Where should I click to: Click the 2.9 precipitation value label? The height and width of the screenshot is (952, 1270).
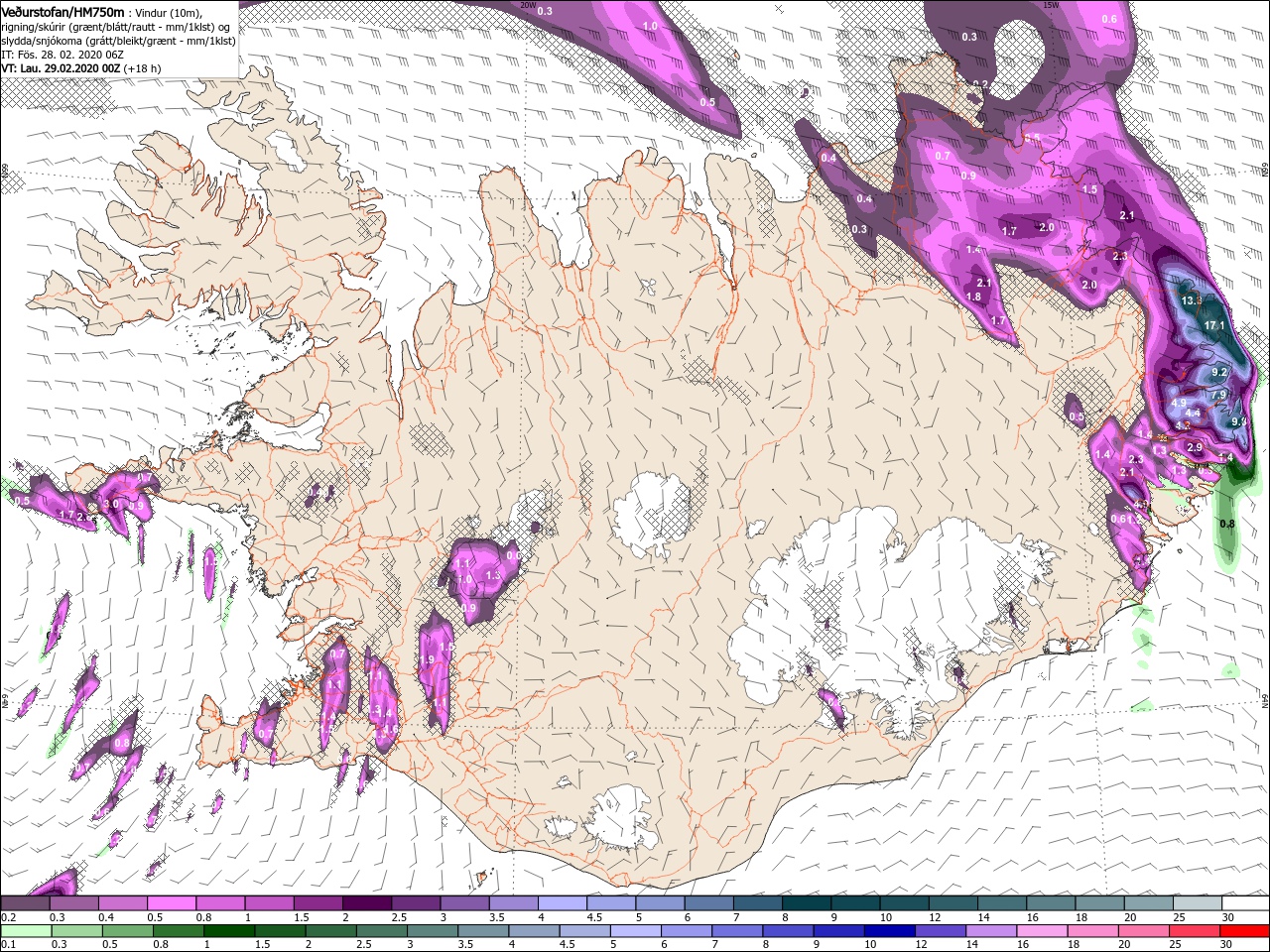[x=1195, y=448]
